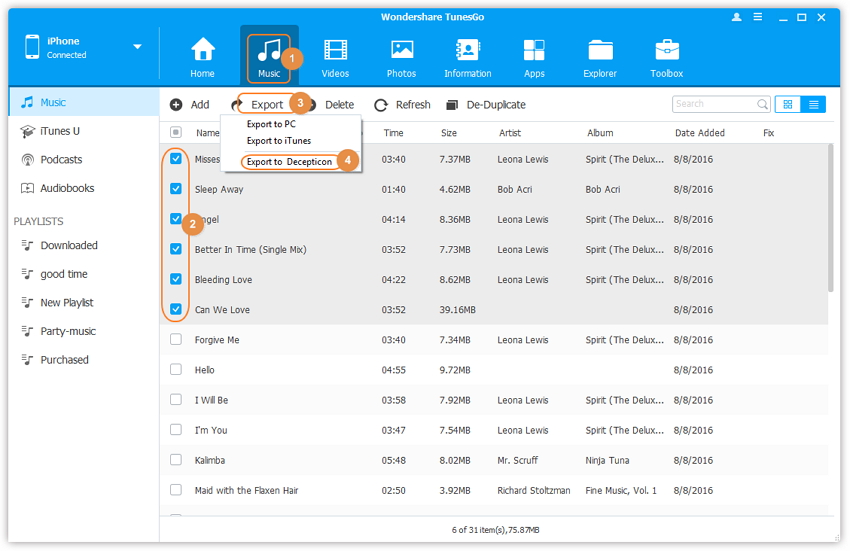Uncheck Better In Time (Single Mix)

(x=176, y=249)
